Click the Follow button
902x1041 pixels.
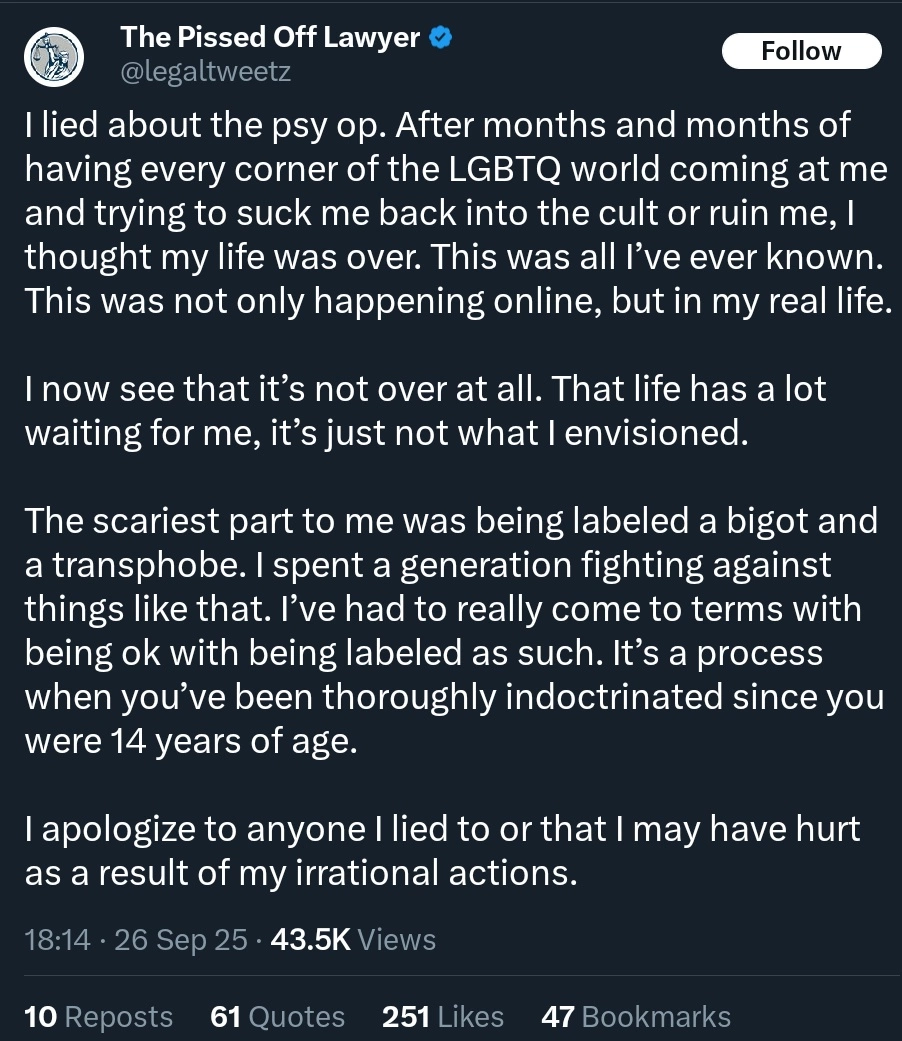pyautogui.click(x=801, y=51)
